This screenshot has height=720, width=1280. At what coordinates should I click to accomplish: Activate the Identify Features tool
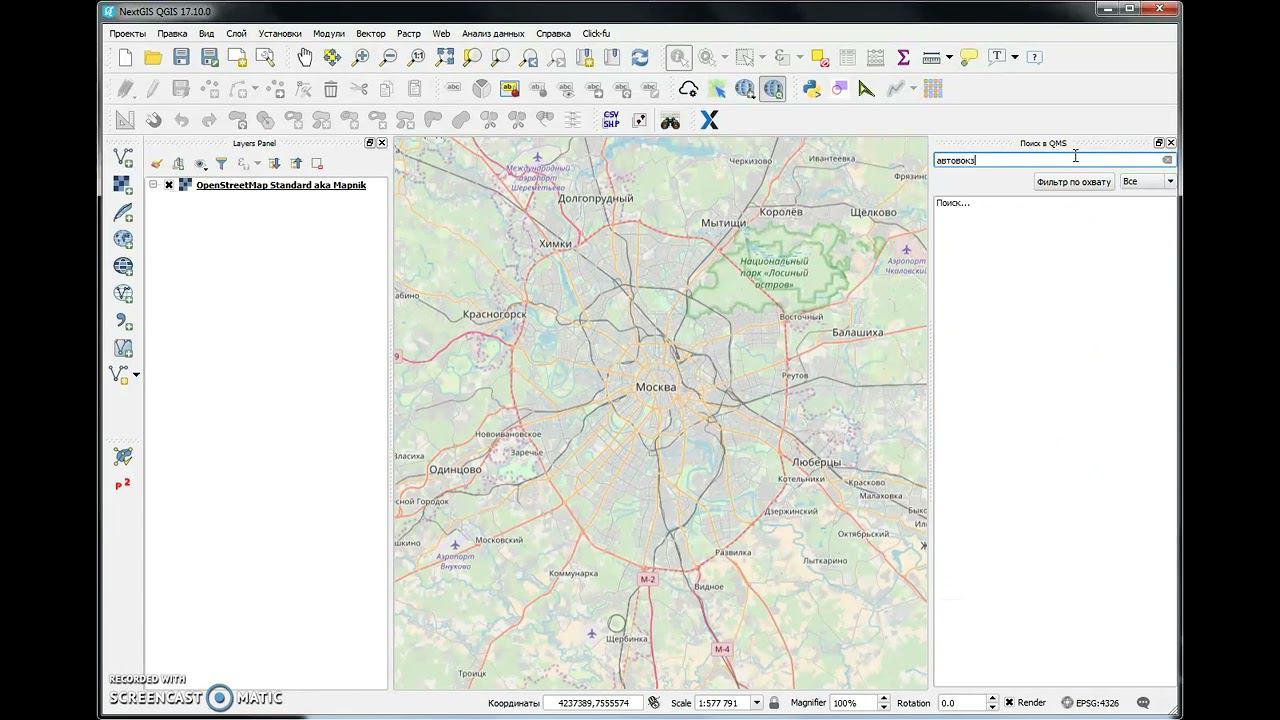coord(679,58)
